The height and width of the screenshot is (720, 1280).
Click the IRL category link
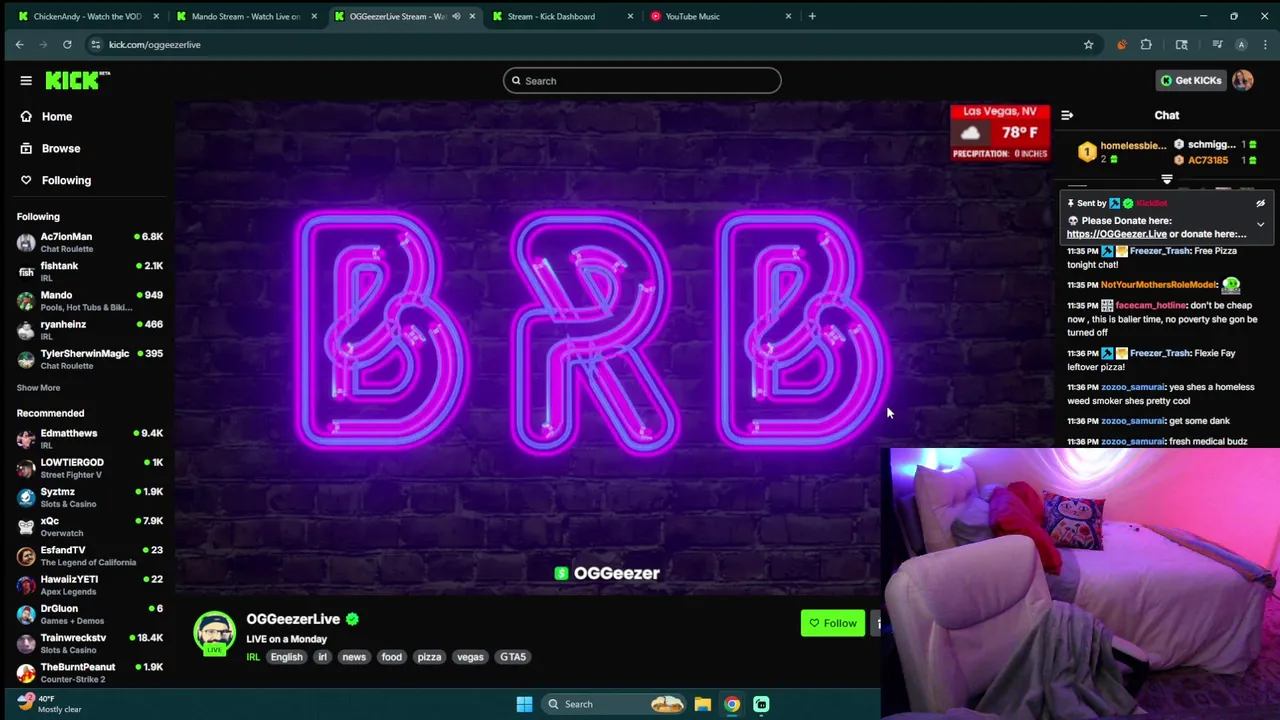pyautogui.click(x=253, y=657)
